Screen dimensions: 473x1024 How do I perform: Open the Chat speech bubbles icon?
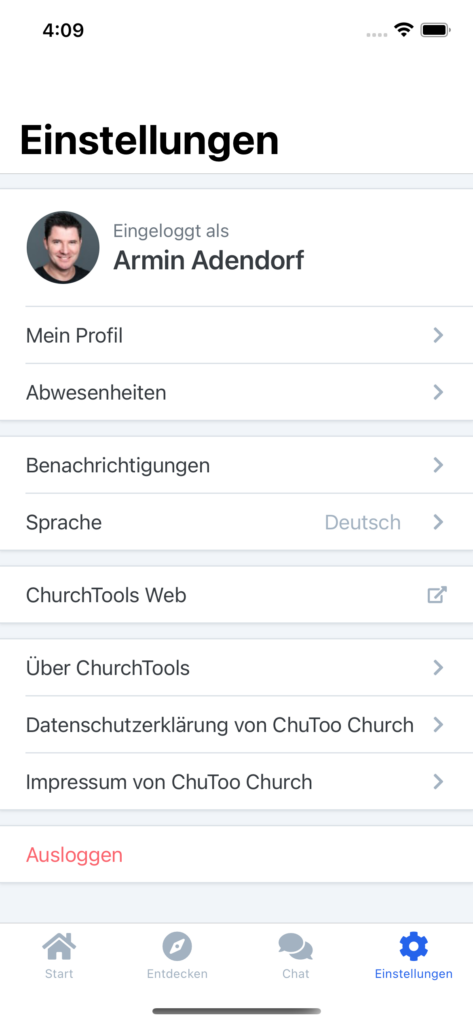295,946
